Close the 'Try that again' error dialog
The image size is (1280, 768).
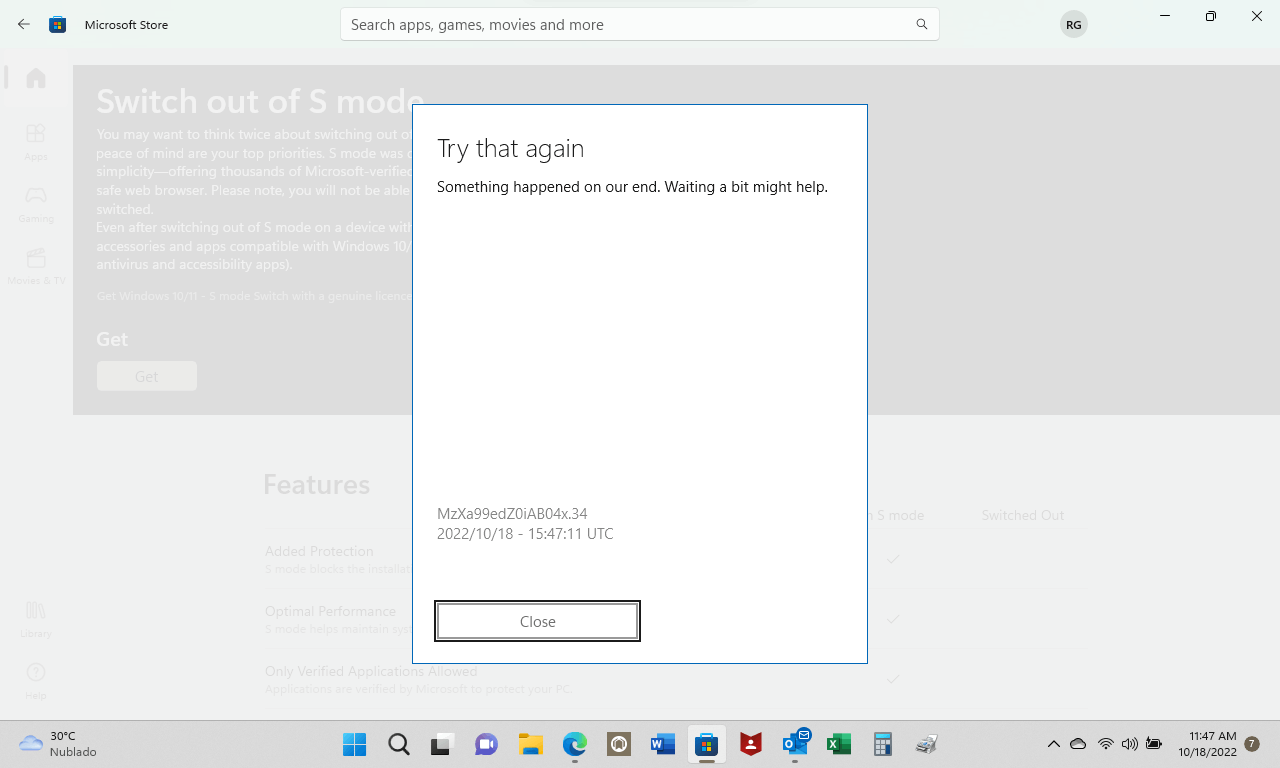click(x=537, y=621)
